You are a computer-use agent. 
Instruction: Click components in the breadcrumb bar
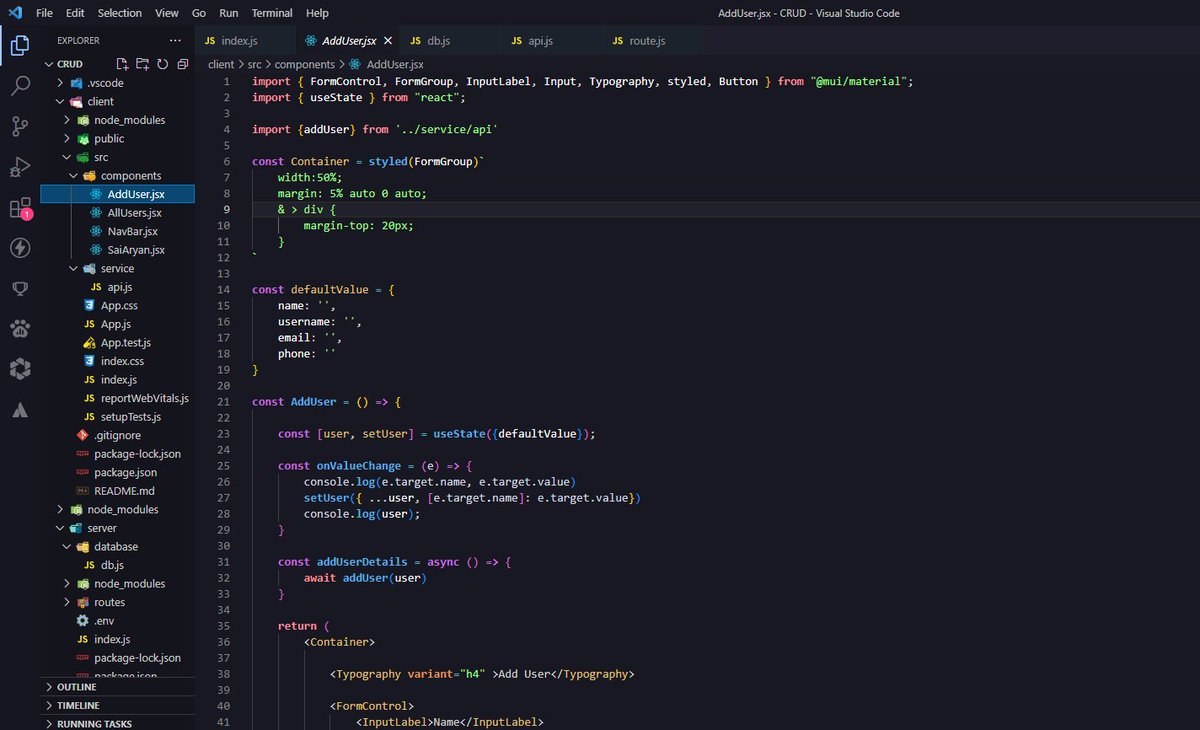[304, 63]
